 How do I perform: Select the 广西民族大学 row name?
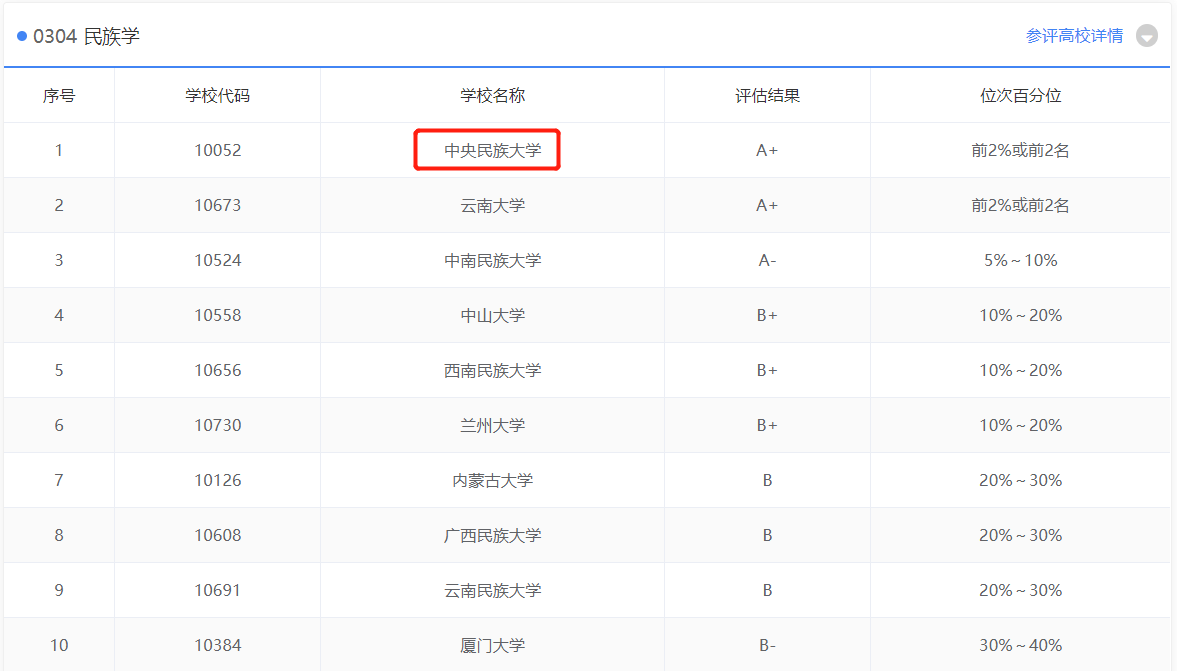click(492, 536)
